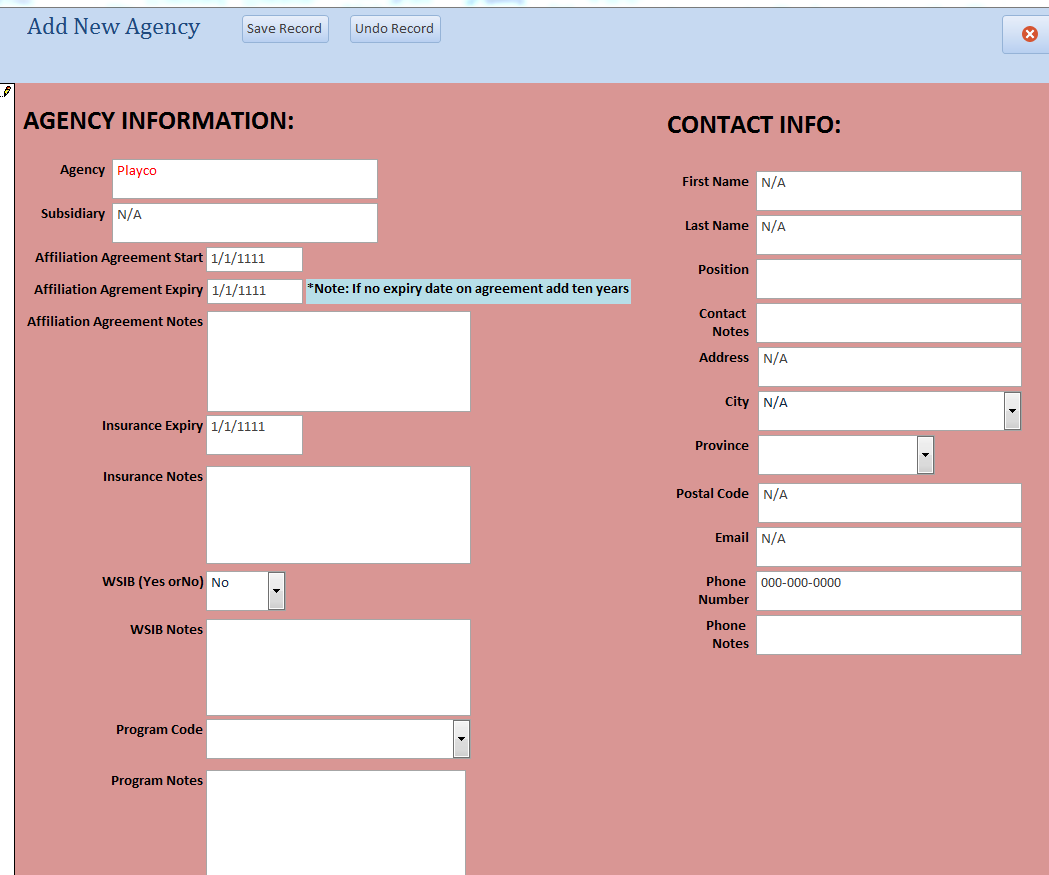Click the Add New Agency form title
The height and width of the screenshot is (875, 1049).
[114, 27]
